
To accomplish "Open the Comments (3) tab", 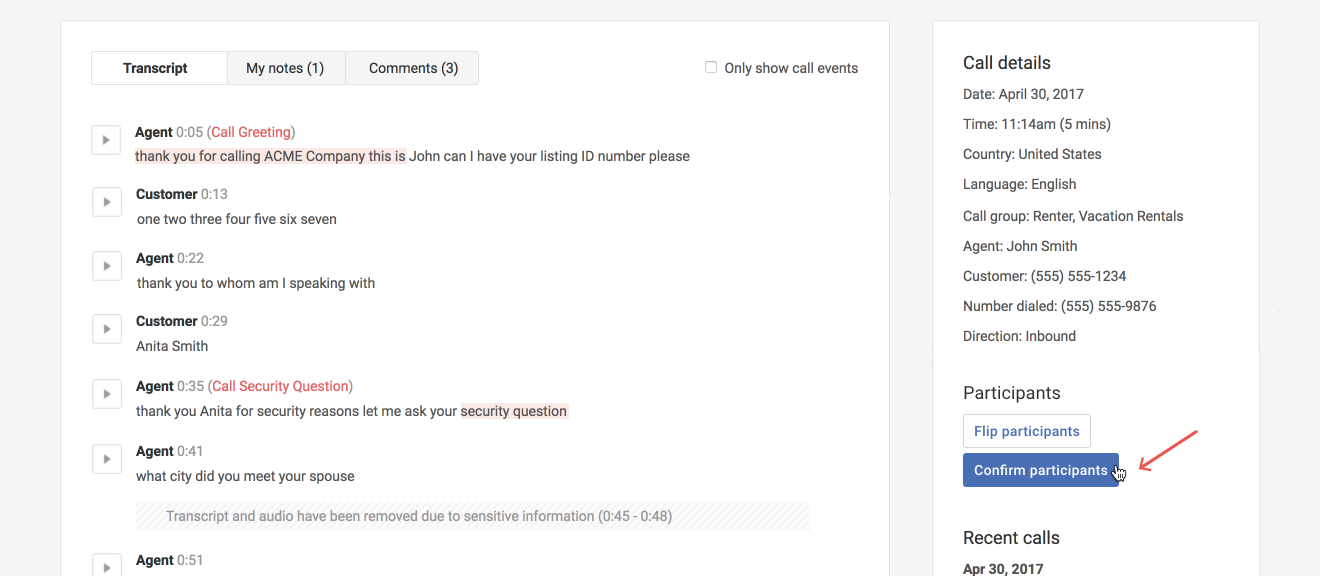I will tap(413, 68).
